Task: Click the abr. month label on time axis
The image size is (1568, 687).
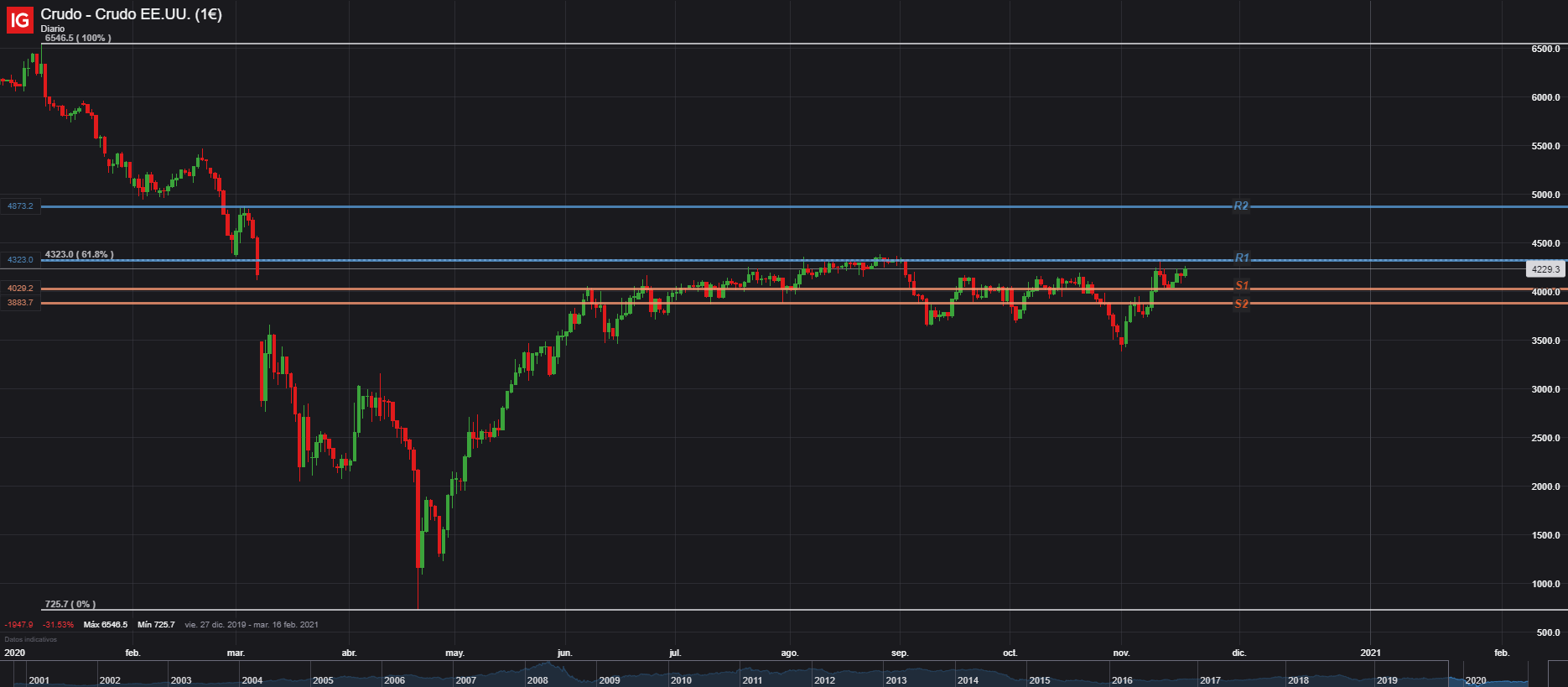Action: pos(349,653)
